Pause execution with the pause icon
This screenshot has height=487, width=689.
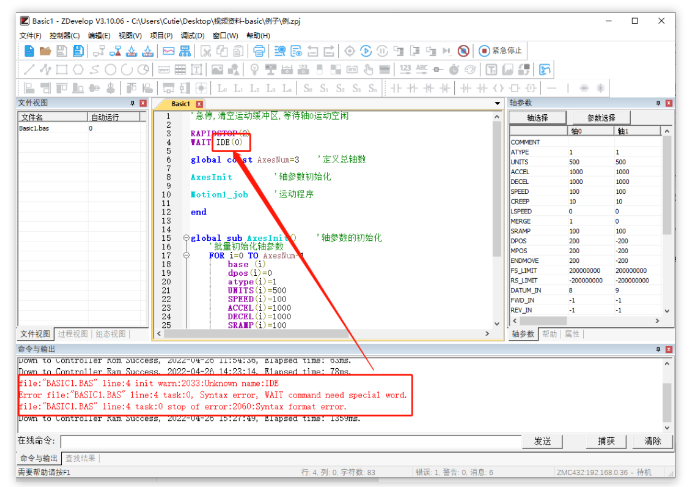382,51
